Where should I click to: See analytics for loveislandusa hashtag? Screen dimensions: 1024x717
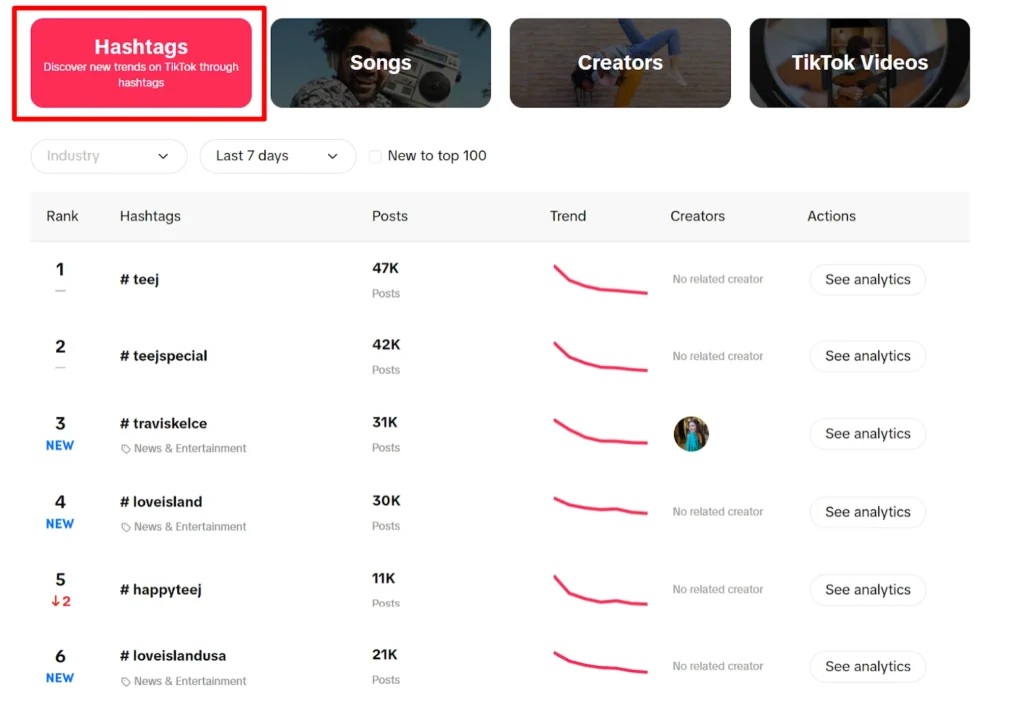[867, 667]
